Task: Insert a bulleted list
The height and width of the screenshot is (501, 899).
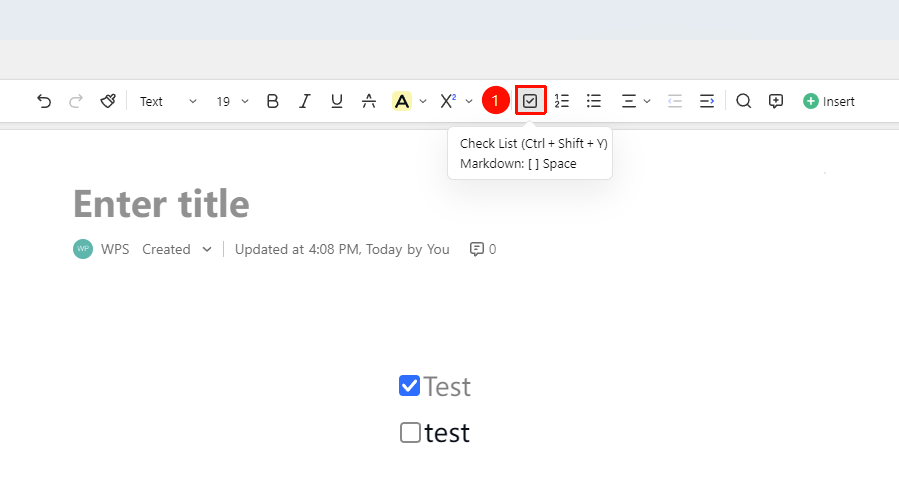Action: 594,101
